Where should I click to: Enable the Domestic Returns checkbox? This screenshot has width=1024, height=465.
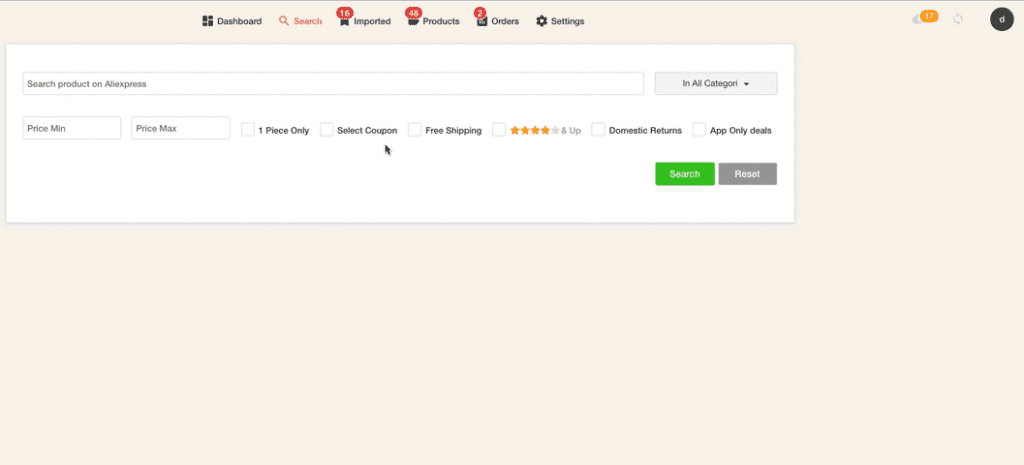pos(598,129)
